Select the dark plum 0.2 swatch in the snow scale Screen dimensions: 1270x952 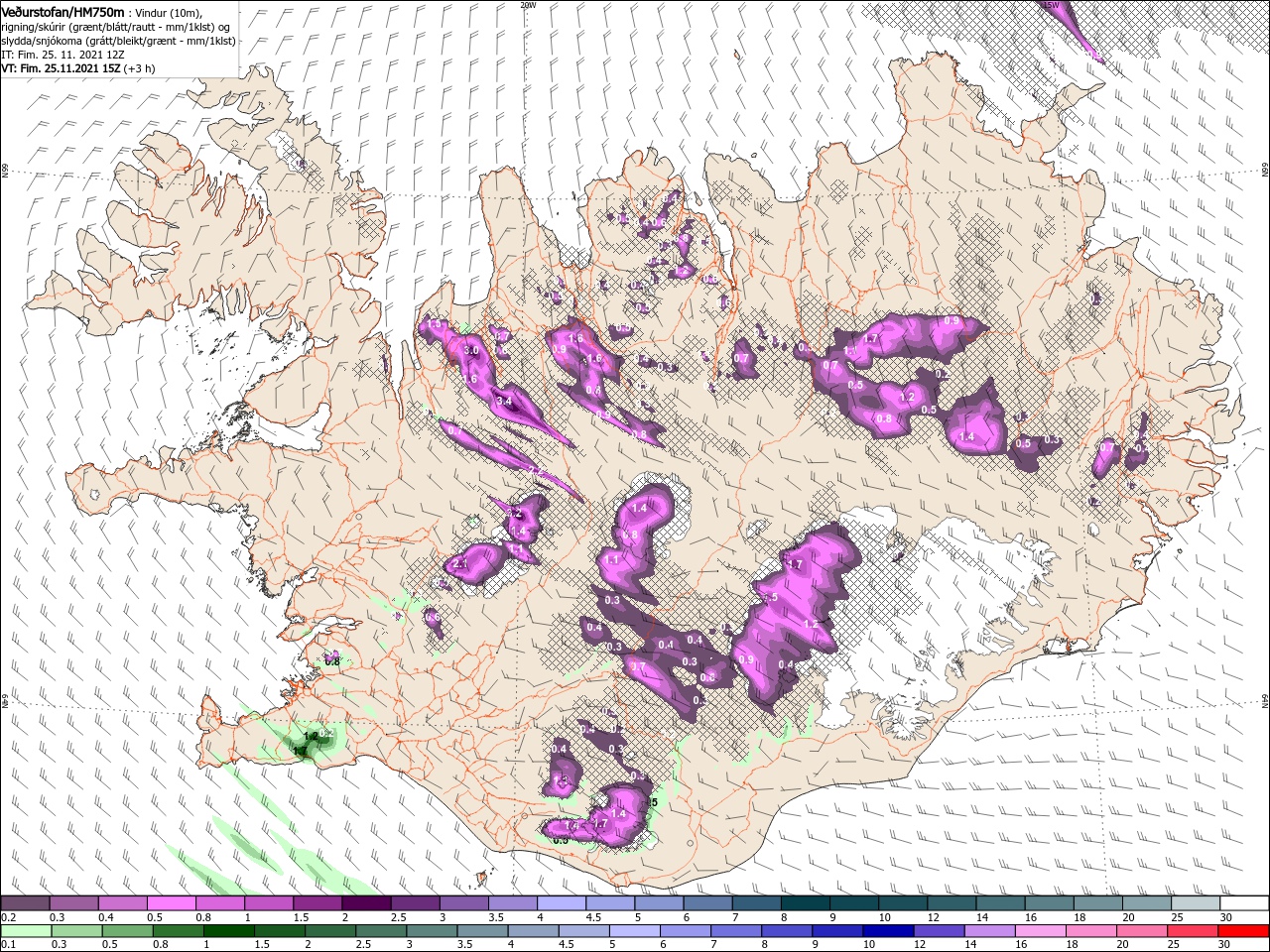(25, 903)
